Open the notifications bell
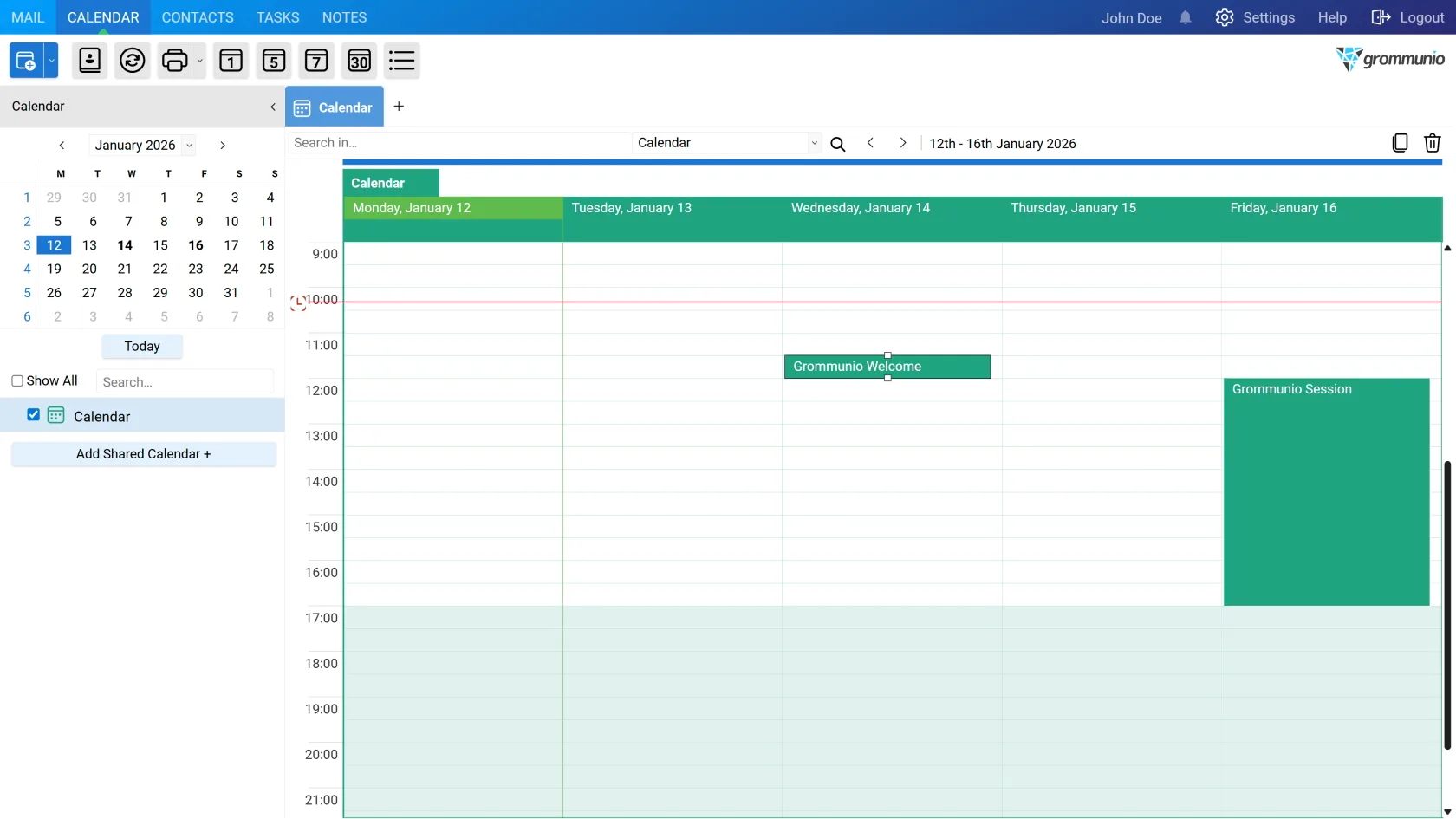 coord(1186,17)
